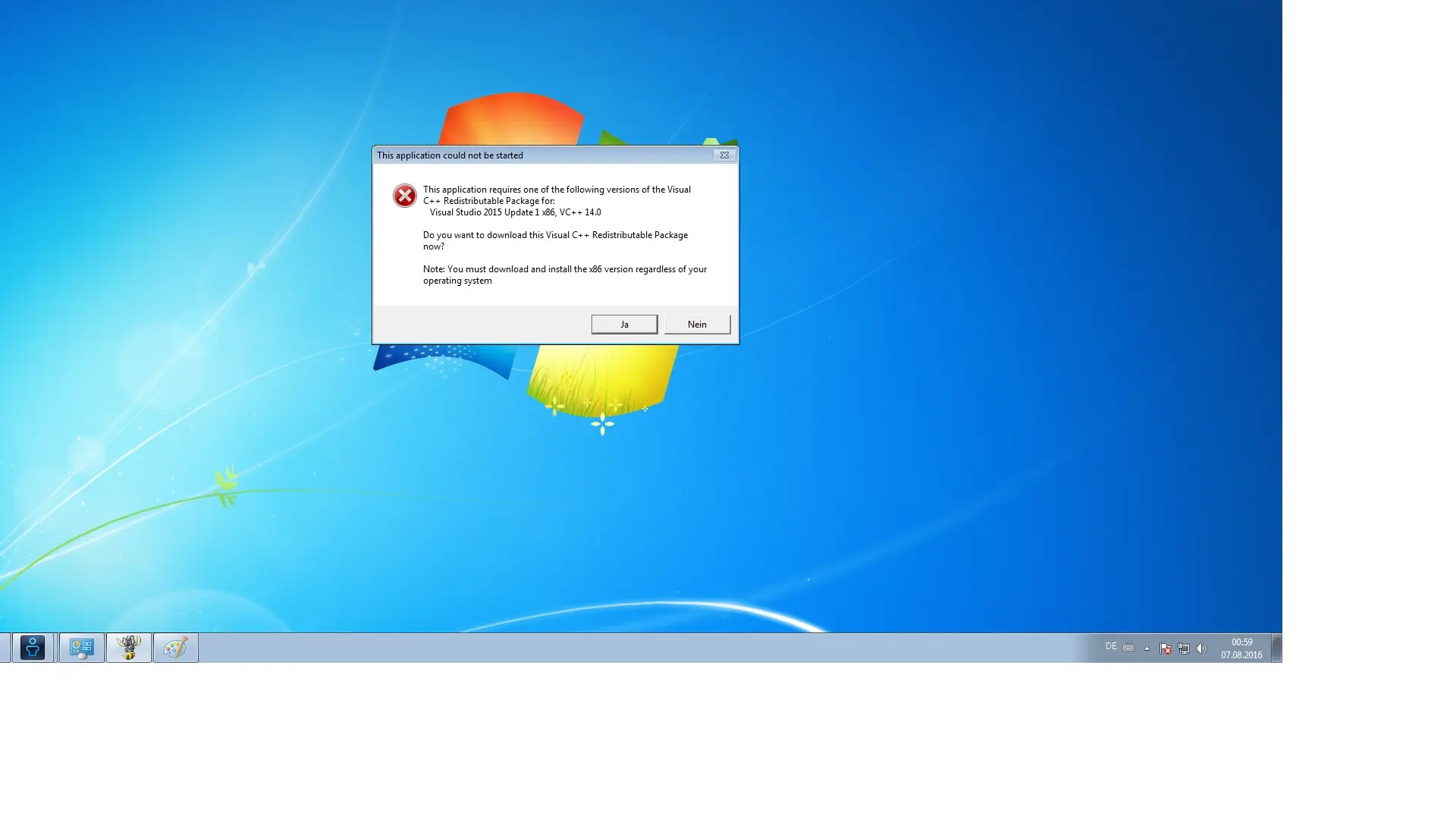Show hidden tray icons with the arrow
This screenshot has width=1456, height=819.
point(1147,648)
